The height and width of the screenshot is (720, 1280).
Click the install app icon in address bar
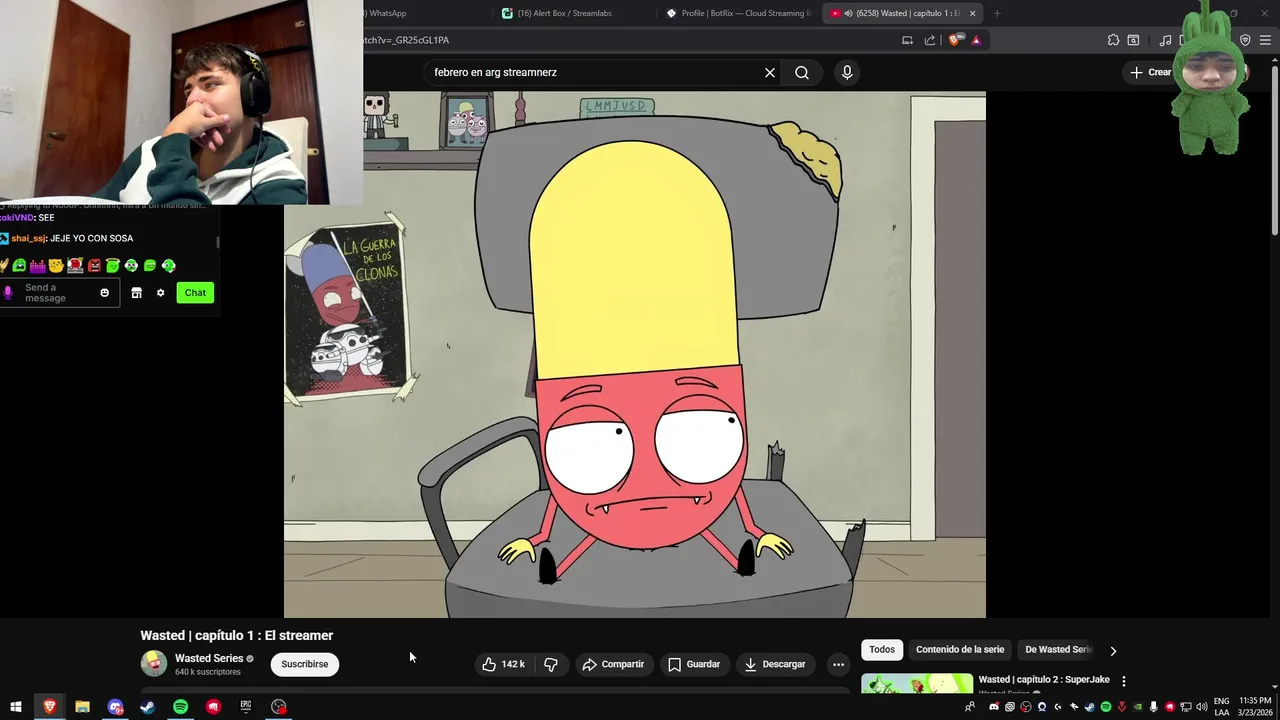pyautogui.click(x=907, y=40)
